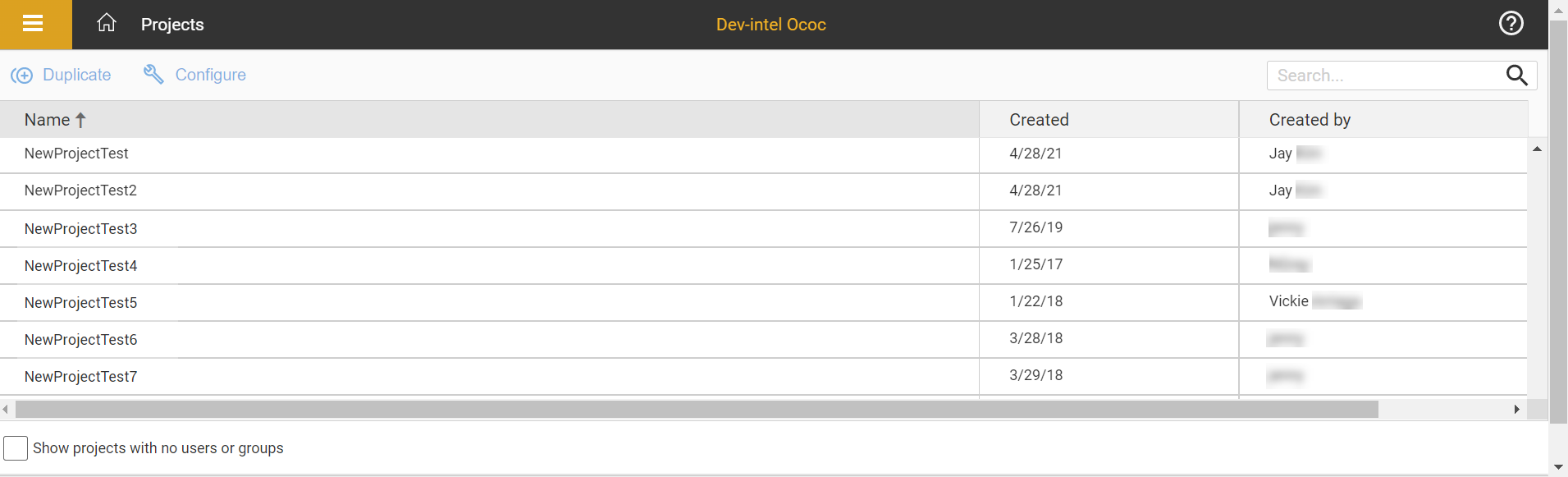1568x477 pixels.
Task: Sort by the Created column header
Action: click(1039, 120)
